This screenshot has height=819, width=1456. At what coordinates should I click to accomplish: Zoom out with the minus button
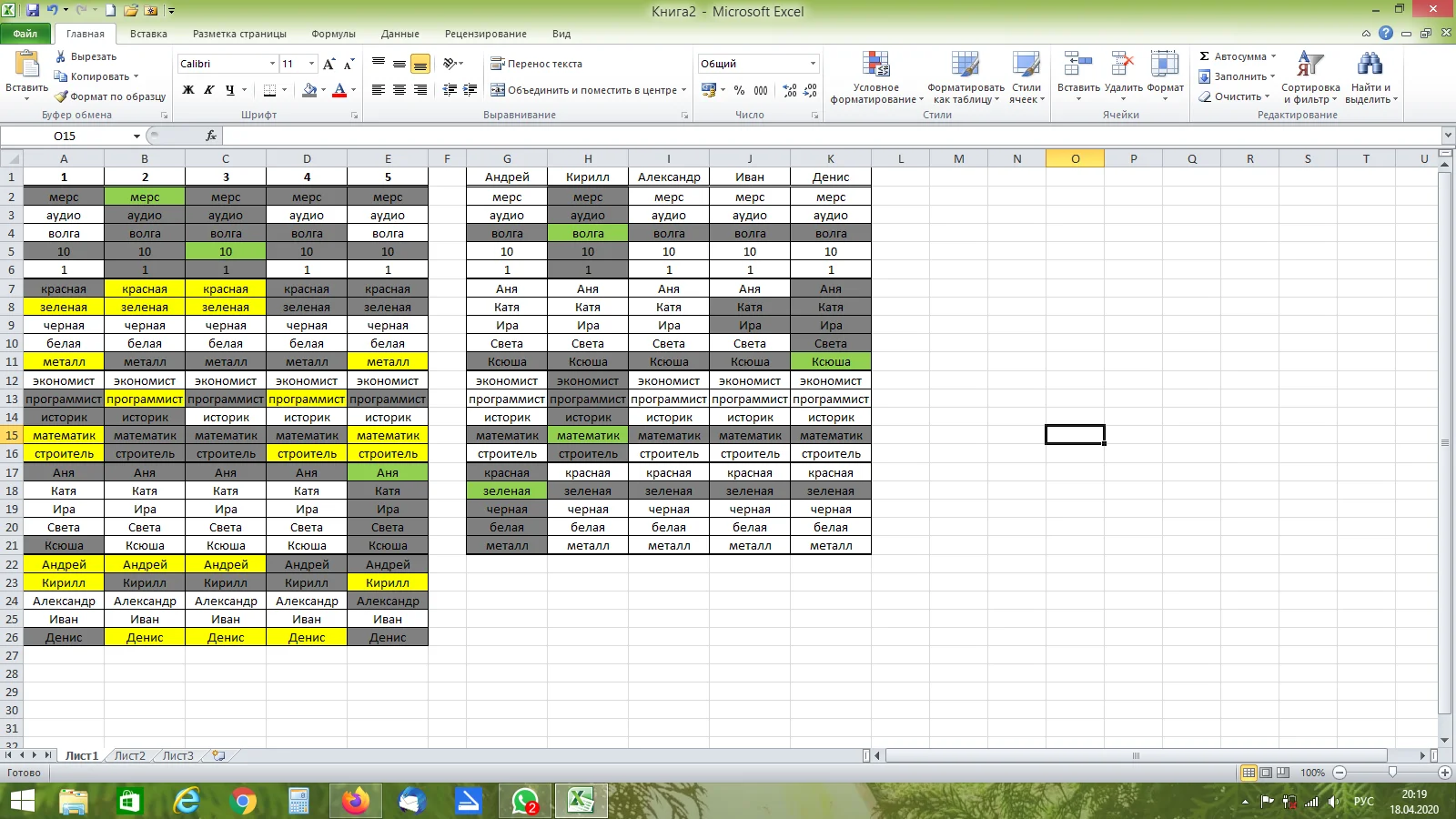click(1340, 773)
